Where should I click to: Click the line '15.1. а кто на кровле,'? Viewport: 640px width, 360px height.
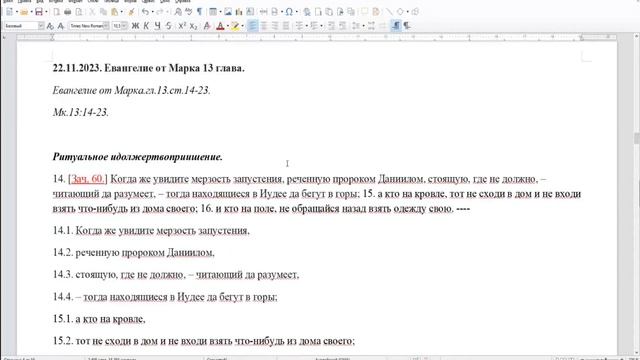[99, 319]
